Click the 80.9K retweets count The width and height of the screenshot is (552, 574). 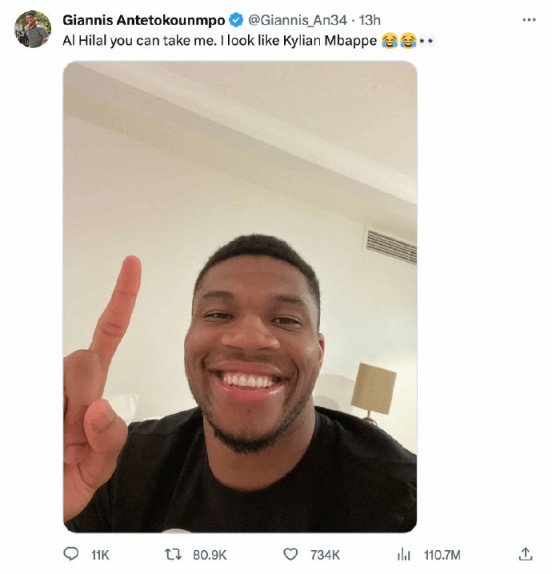coord(210,555)
